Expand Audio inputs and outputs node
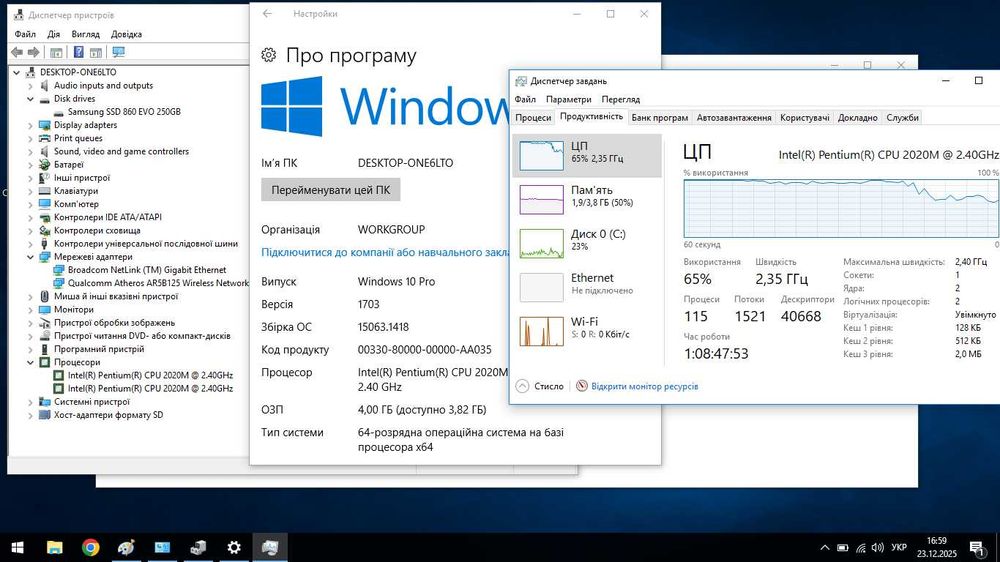This screenshot has width=1000, height=562. coord(30,85)
